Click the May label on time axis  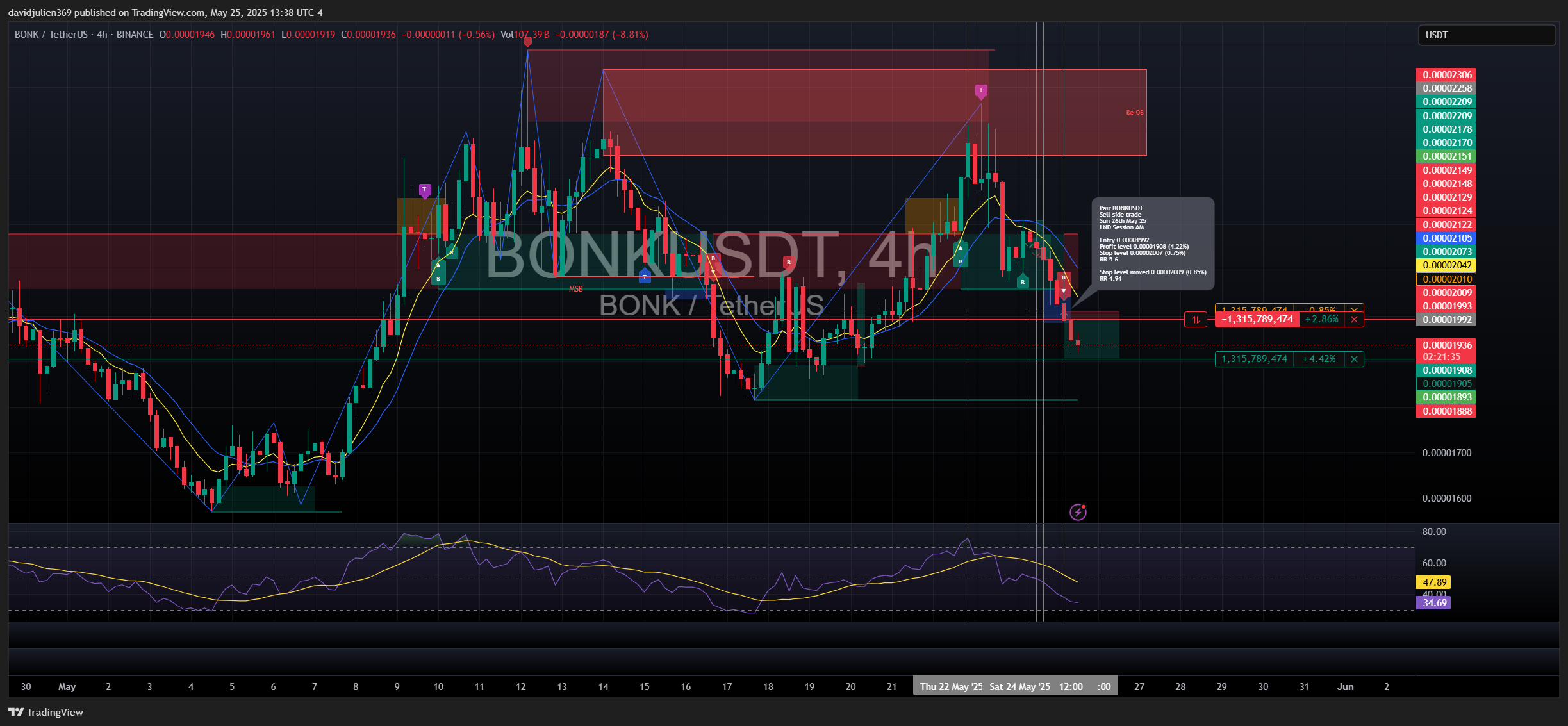point(67,687)
